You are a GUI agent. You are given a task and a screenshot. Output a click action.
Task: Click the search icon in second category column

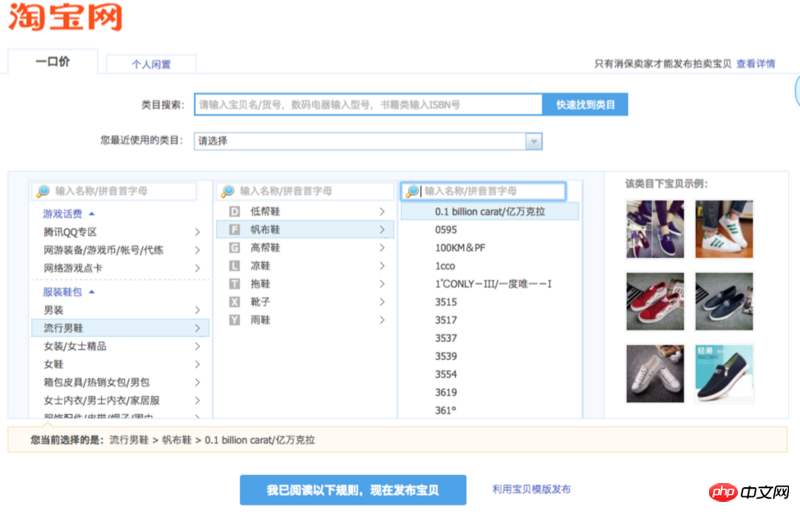(227, 191)
